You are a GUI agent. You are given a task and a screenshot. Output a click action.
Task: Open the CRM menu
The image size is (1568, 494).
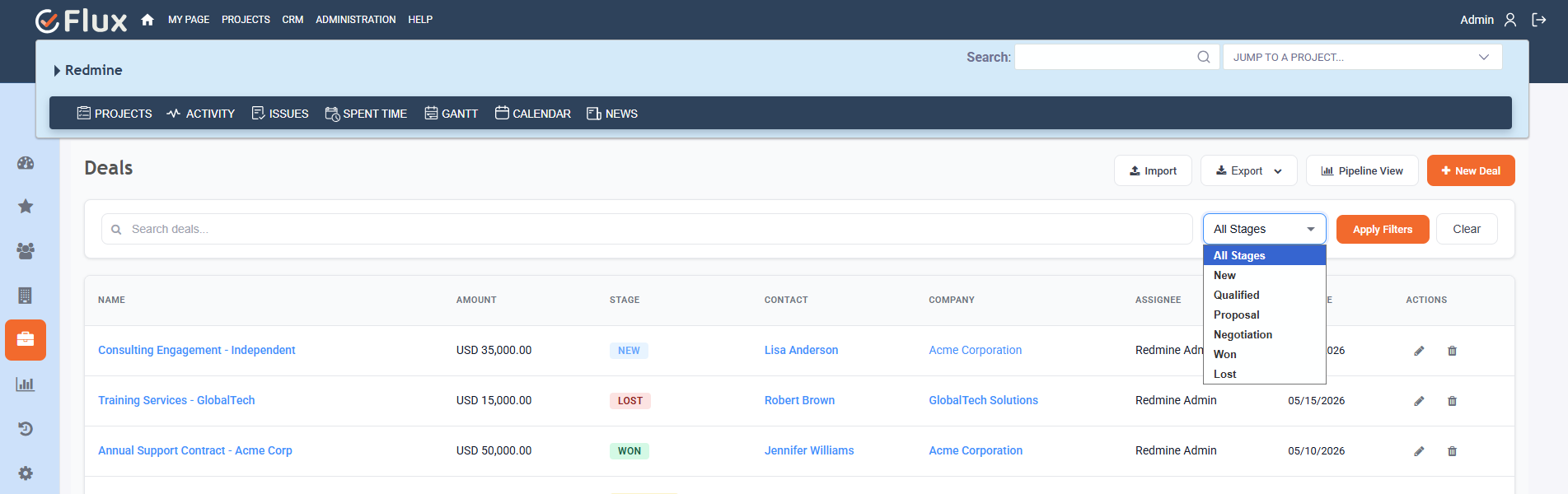click(293, 20)
